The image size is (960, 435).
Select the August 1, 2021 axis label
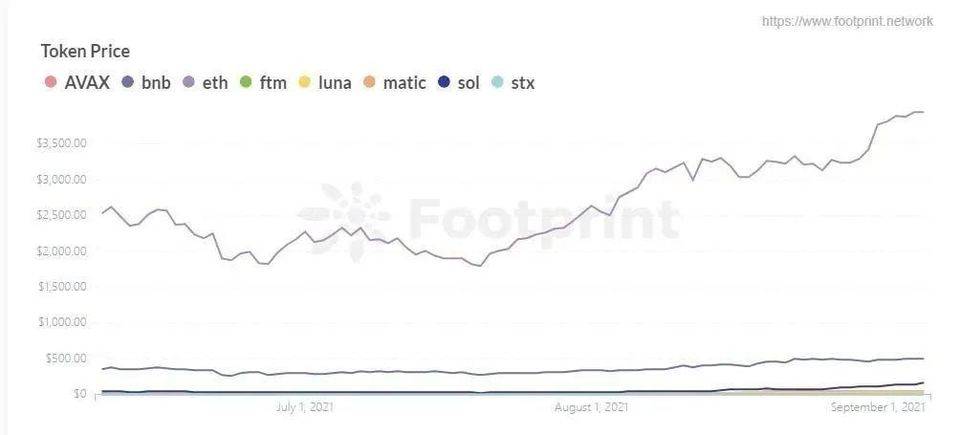click(591, 407)
